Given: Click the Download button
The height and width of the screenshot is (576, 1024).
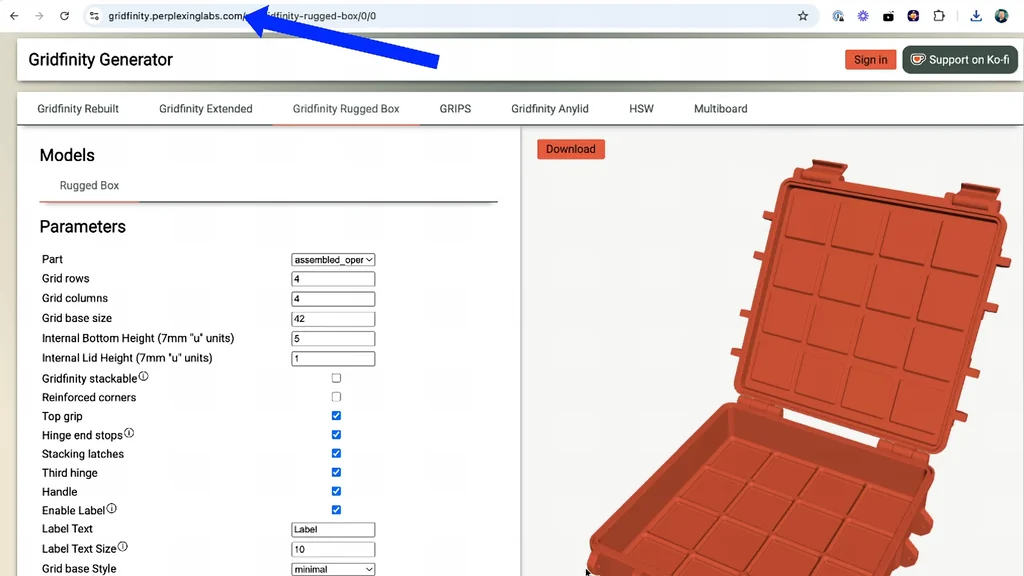Looking at the screenshot, I should tap(571, 149).
